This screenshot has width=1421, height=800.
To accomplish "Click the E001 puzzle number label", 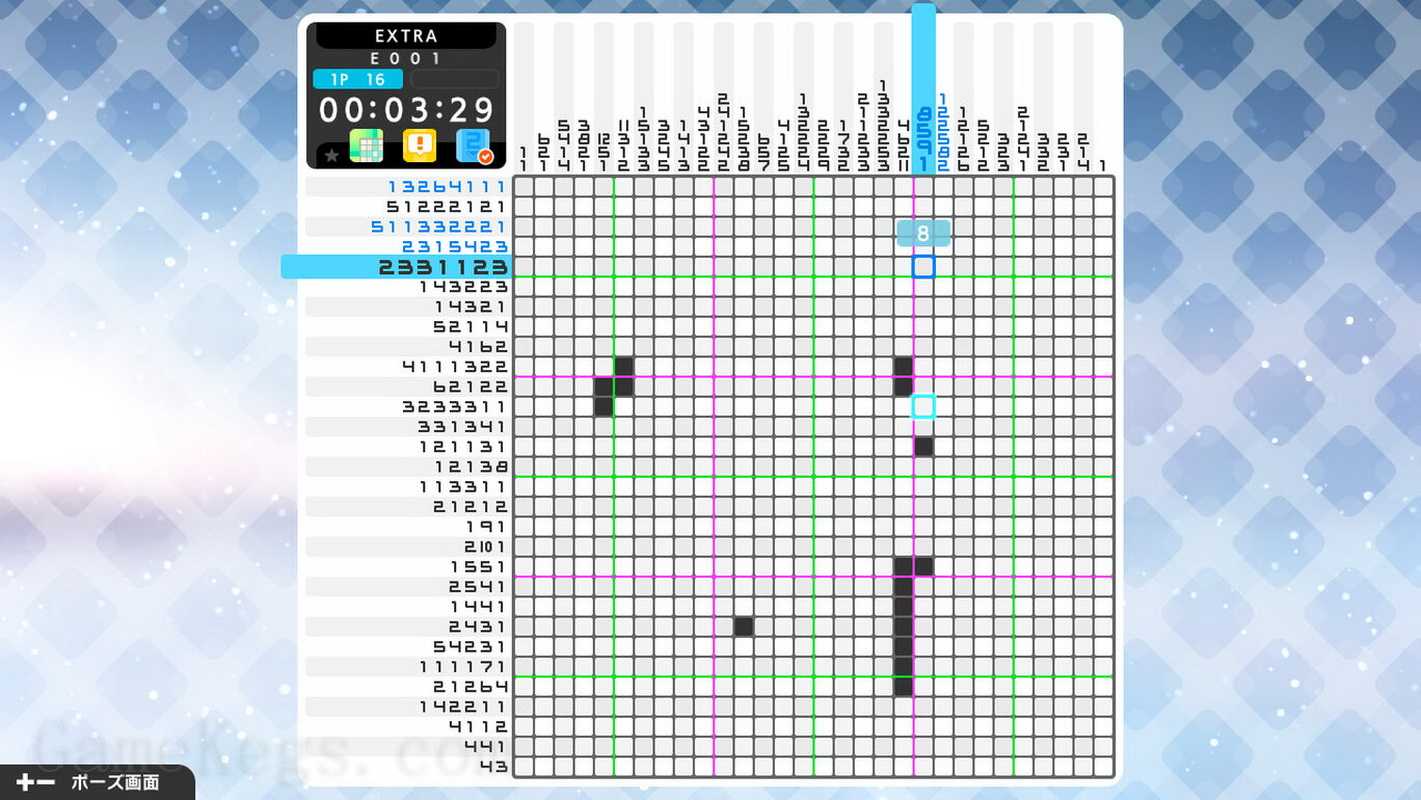I will point(406,58).
